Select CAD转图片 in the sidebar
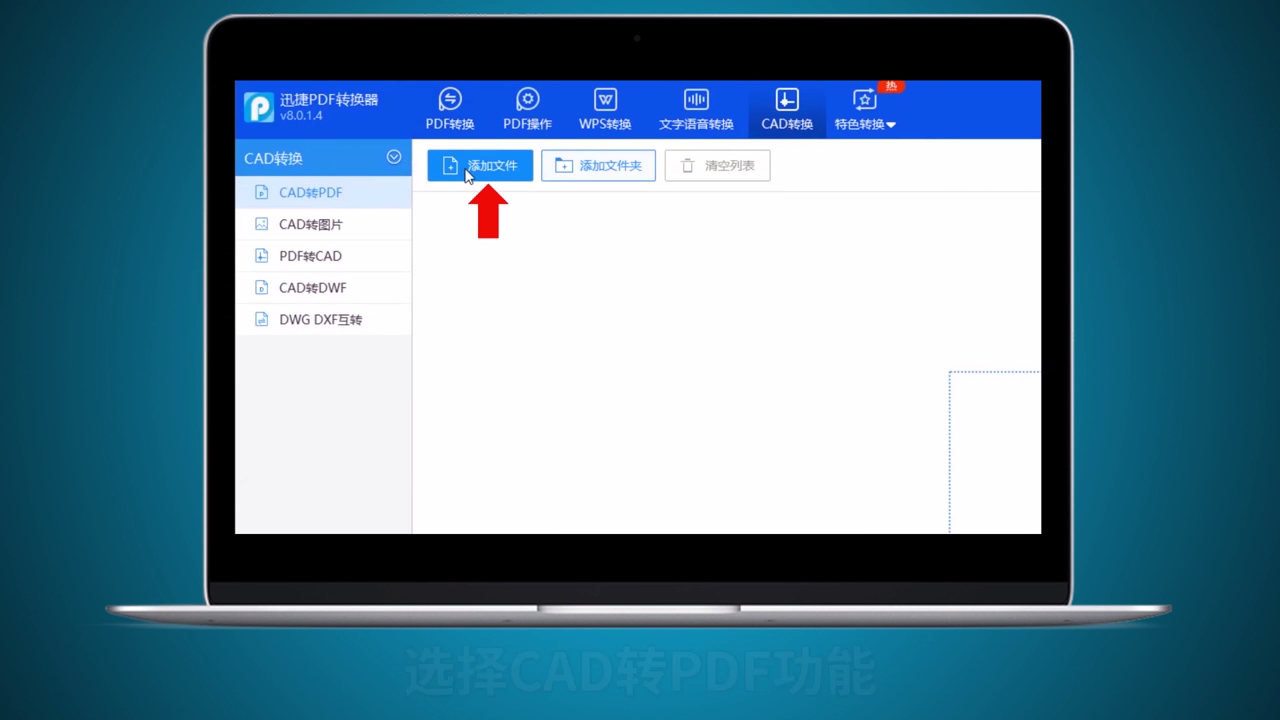Image resolution: width=1280 pixels, height=720 pixels. tap(323, 224)
